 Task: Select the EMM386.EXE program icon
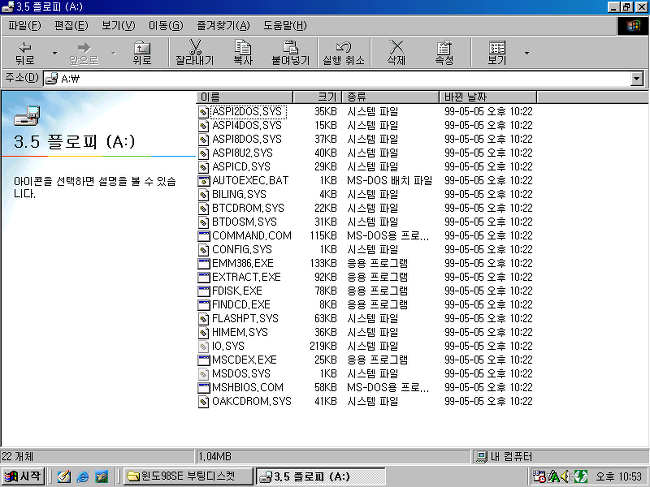(x=203, y=264)
